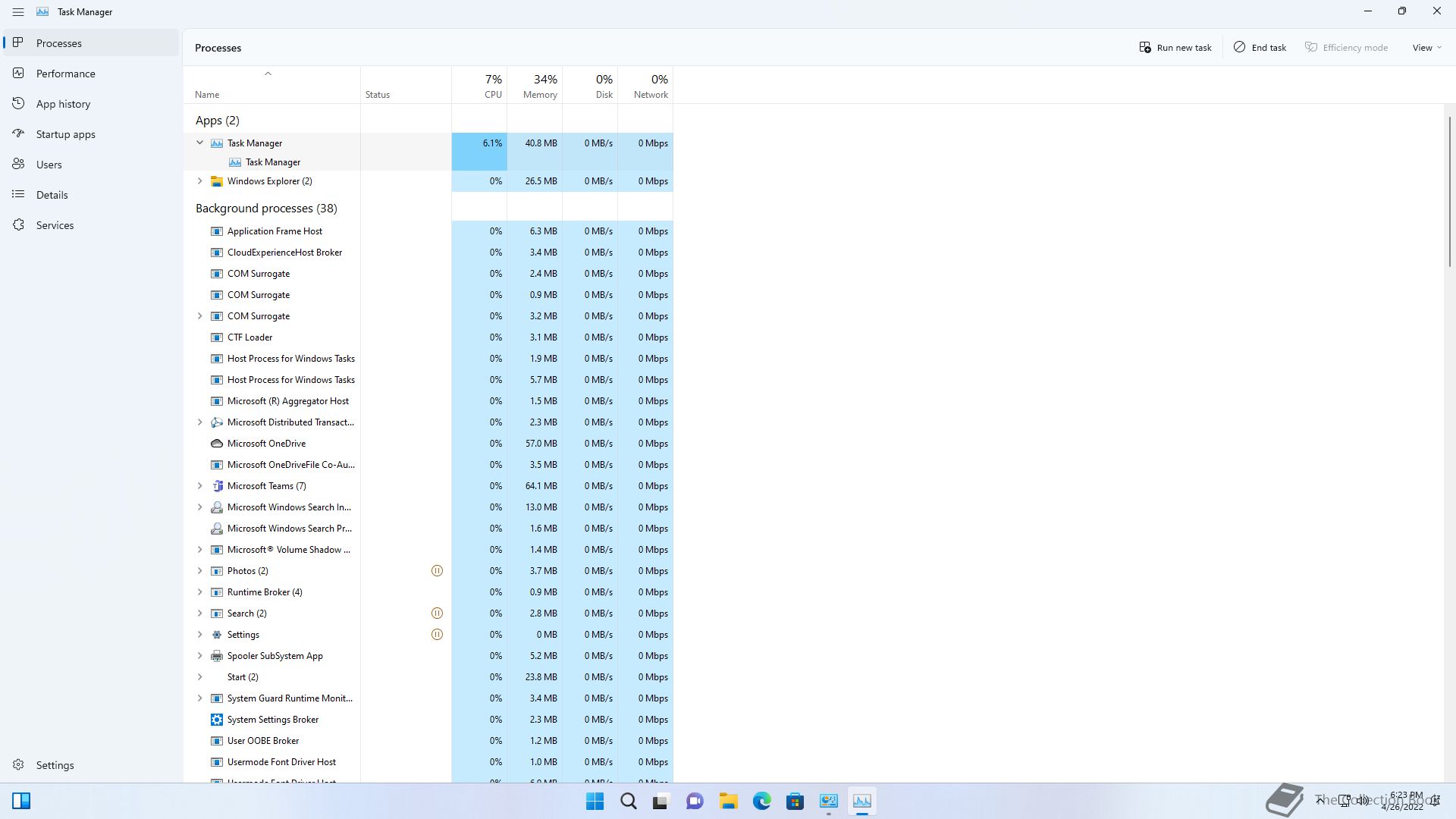The height and width of the screenshot is (819, 1456).
Task: Click the Windows Explorer folder icon
Action: click(x=217, y=181)
